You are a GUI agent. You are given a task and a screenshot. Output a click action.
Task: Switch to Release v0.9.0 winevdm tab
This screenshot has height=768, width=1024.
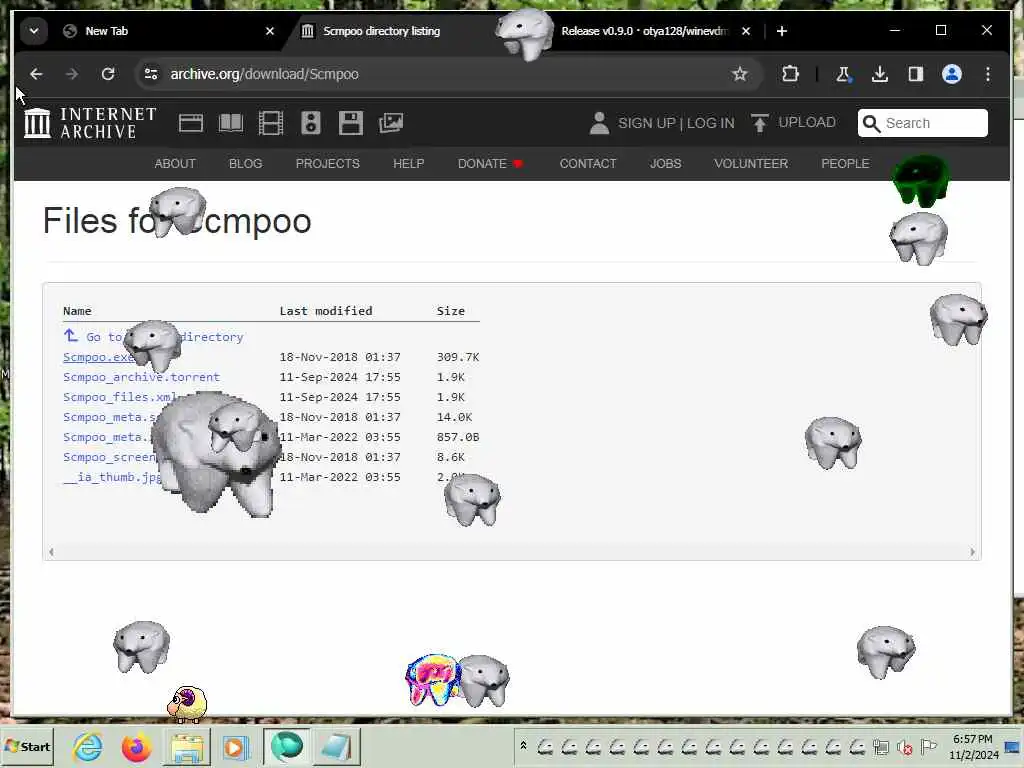tap(644, 31)
